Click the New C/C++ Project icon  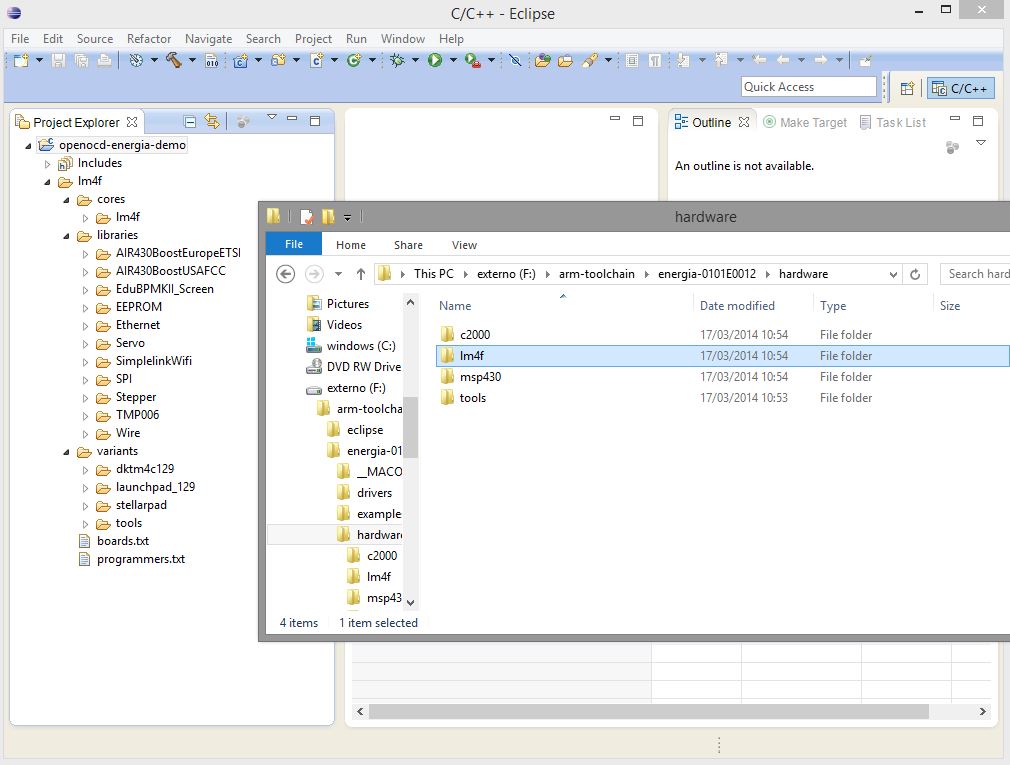(x=240, y=61)
